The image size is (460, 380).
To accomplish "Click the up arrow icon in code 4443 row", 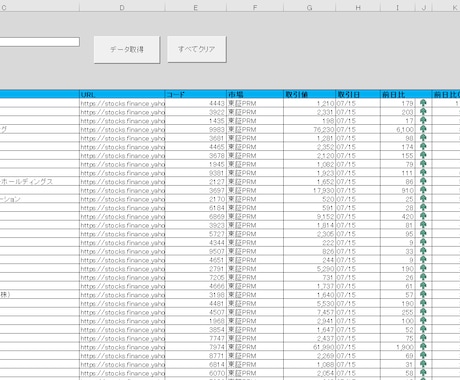I will click(x=423, y=103).
